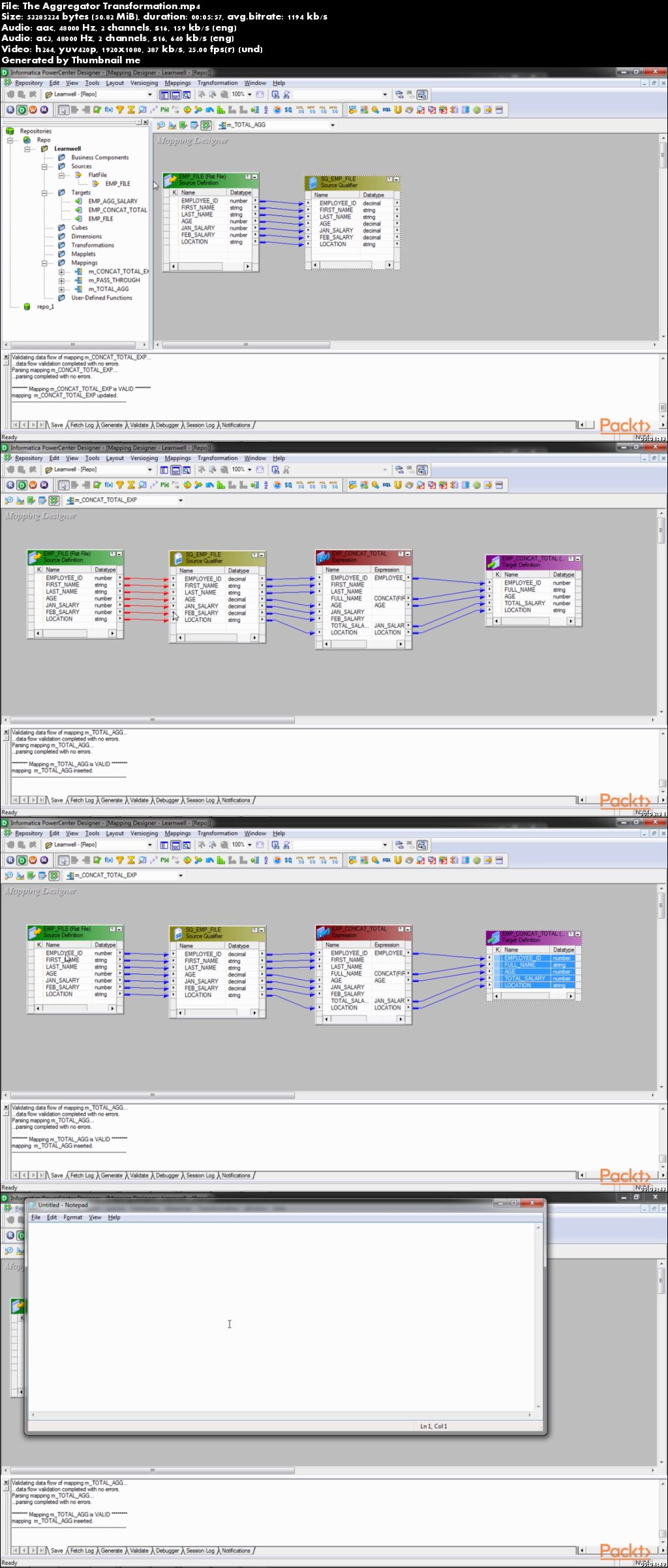Click Repositories root icon in navigator
The image size is (668, 1568).
click(x=10, y=131)
